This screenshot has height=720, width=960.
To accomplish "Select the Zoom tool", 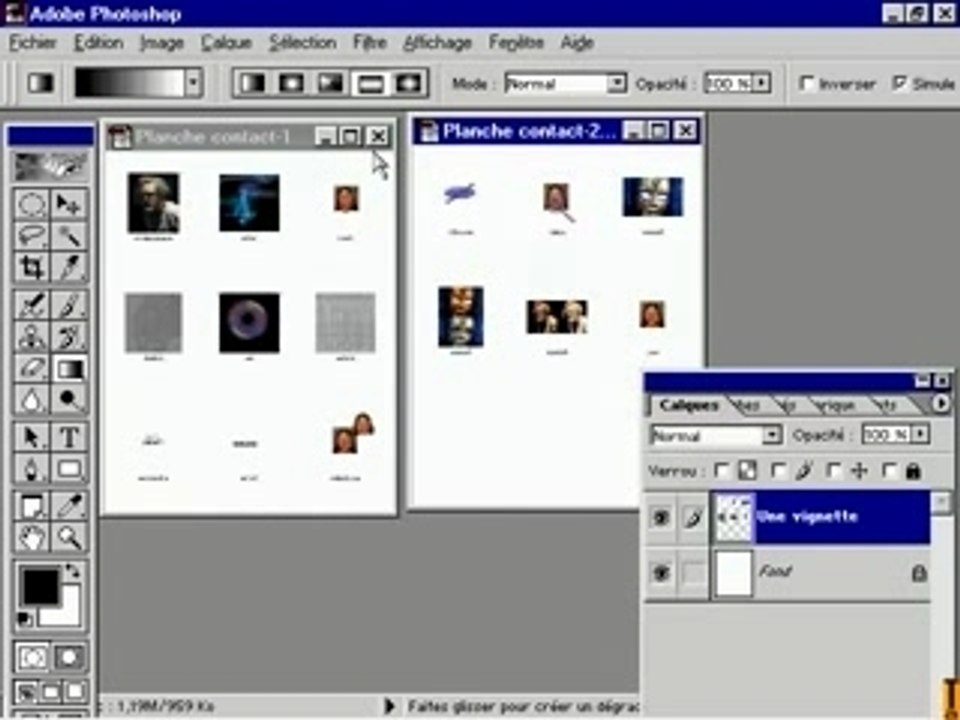I will [x=69, y=538].
